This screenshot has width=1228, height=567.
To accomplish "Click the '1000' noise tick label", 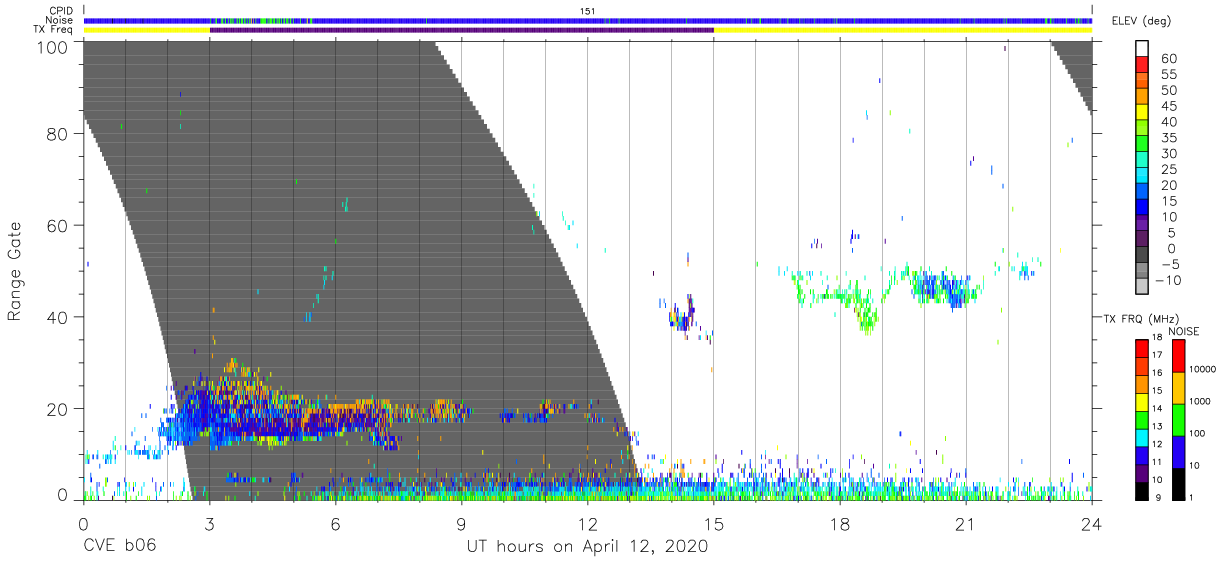I will [1201, 401].
